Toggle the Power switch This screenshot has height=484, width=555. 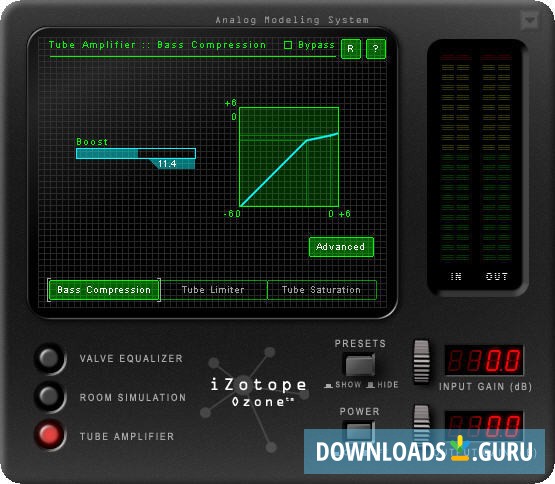point(359,431)
